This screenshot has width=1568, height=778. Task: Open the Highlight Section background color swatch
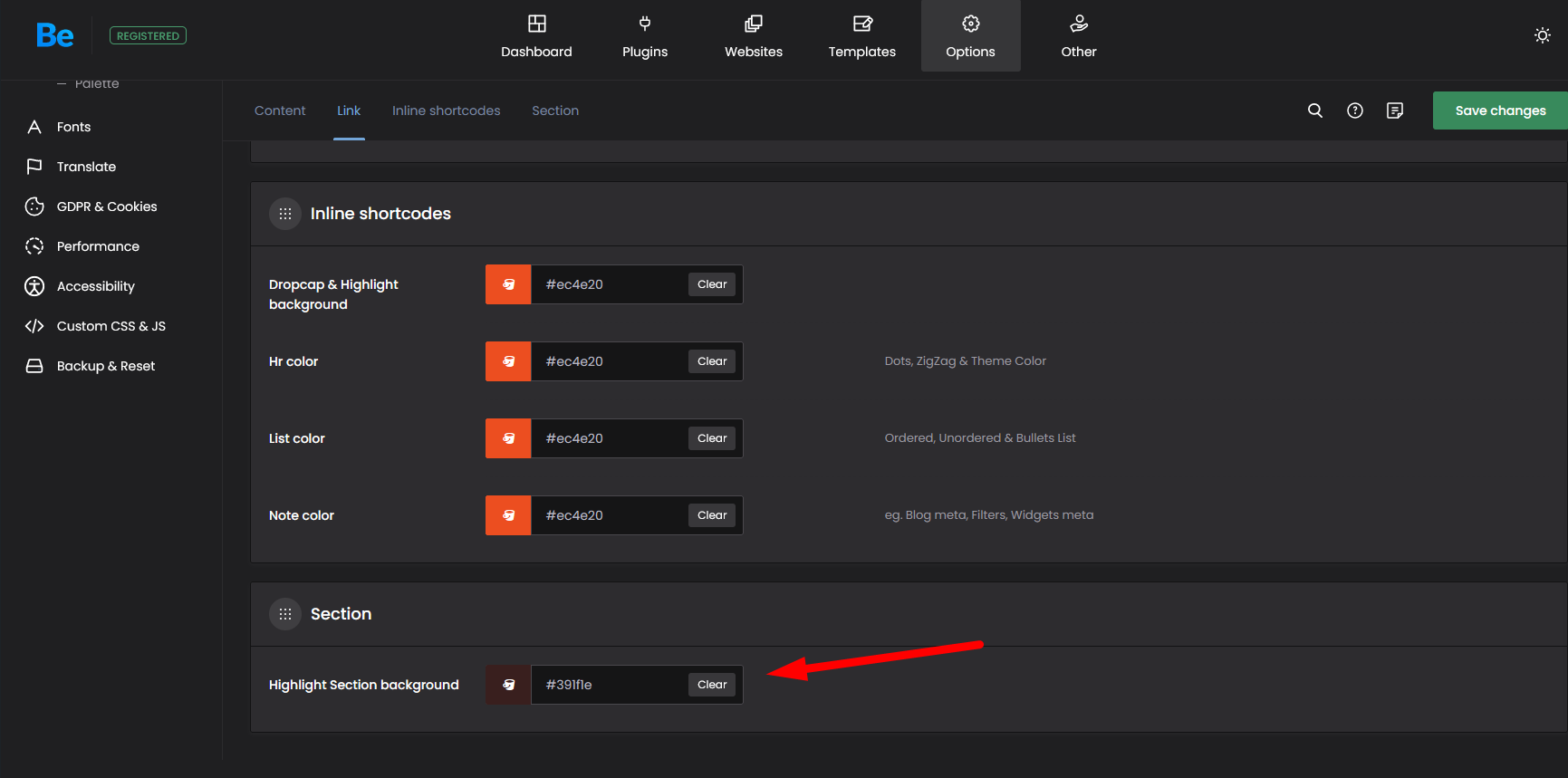[x=508, y=685]
